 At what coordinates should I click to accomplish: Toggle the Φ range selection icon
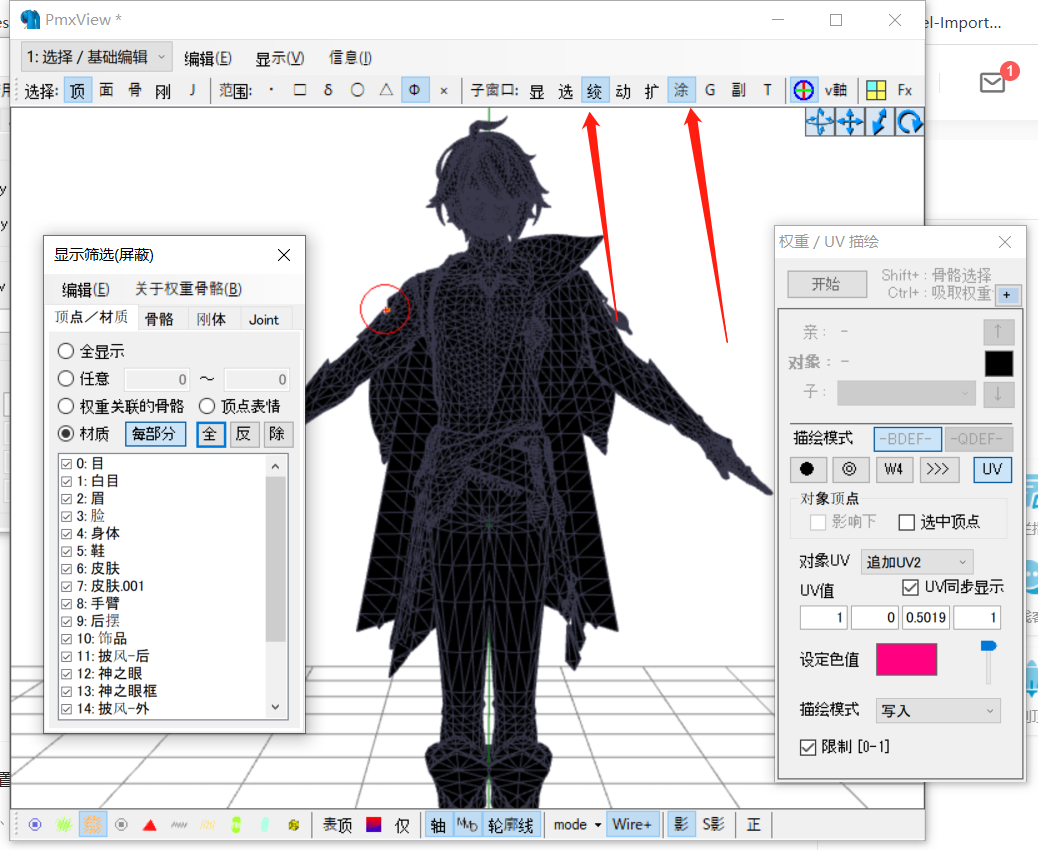[x=415, y=90]
